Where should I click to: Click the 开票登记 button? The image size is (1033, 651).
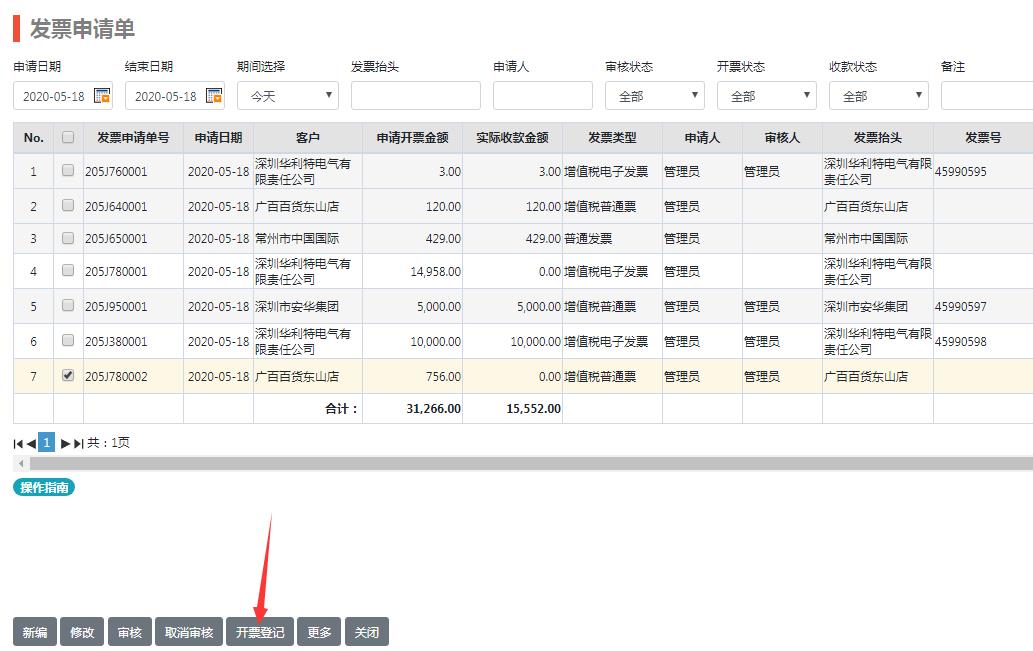[260, 632]
